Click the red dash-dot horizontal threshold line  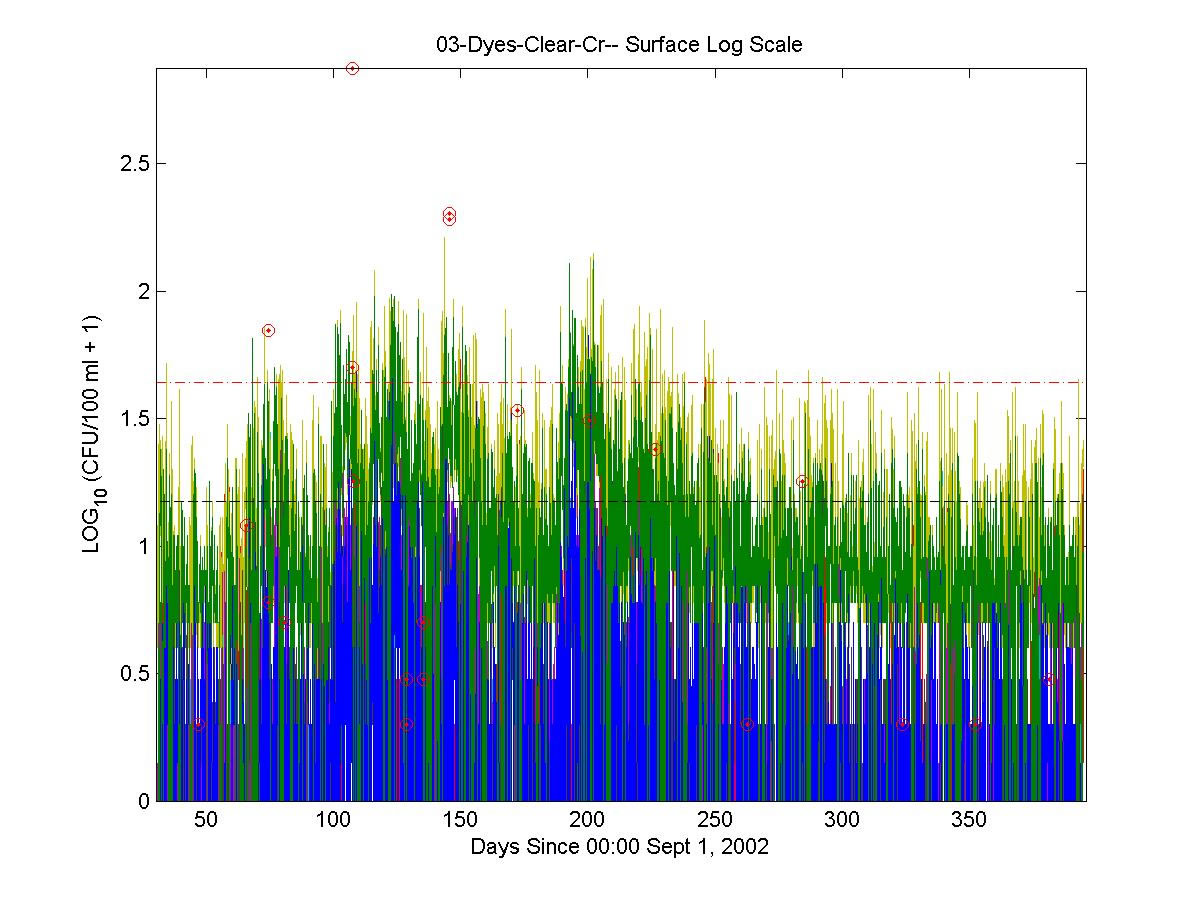tap(900, 382)
